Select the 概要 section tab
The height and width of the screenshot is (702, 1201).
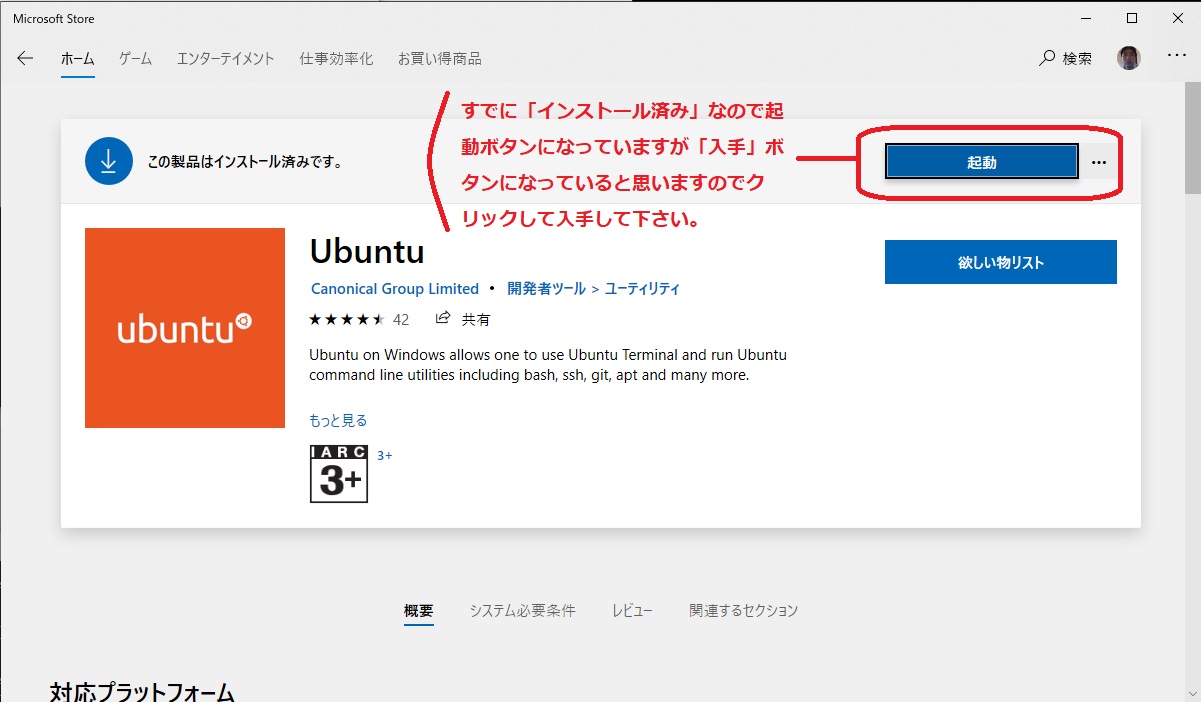[x=419, y=611]
